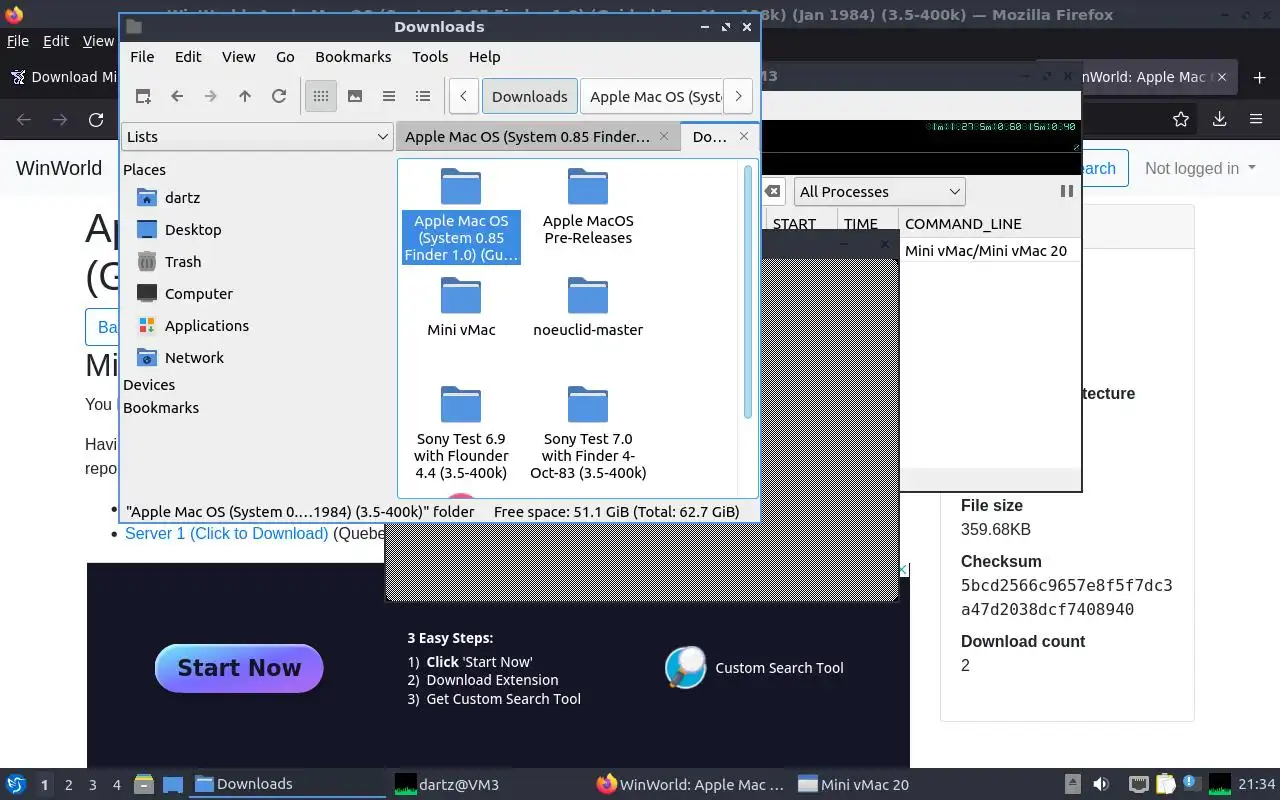The image size is (1280, 800).
Task: Open the View menu in file manager
Action: point(238,57)
